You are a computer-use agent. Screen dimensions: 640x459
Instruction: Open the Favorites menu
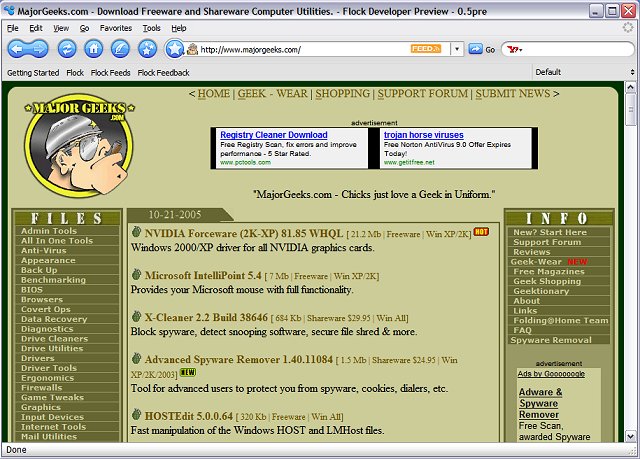(x=115, y=28)
